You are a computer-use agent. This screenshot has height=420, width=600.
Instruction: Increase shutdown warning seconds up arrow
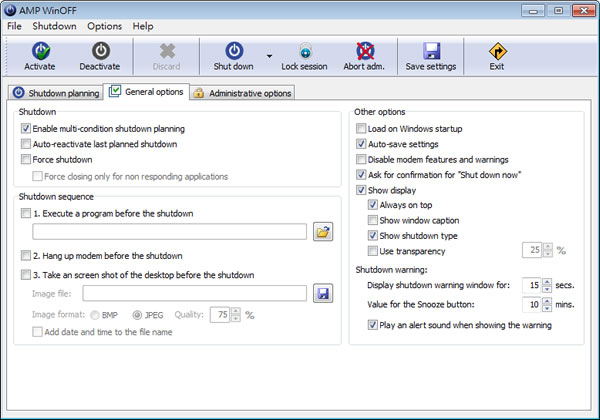coord(548,282)
